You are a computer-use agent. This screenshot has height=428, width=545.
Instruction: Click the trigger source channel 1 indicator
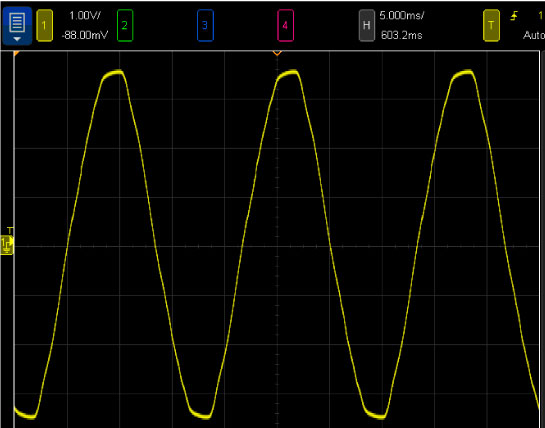point(541,16)
